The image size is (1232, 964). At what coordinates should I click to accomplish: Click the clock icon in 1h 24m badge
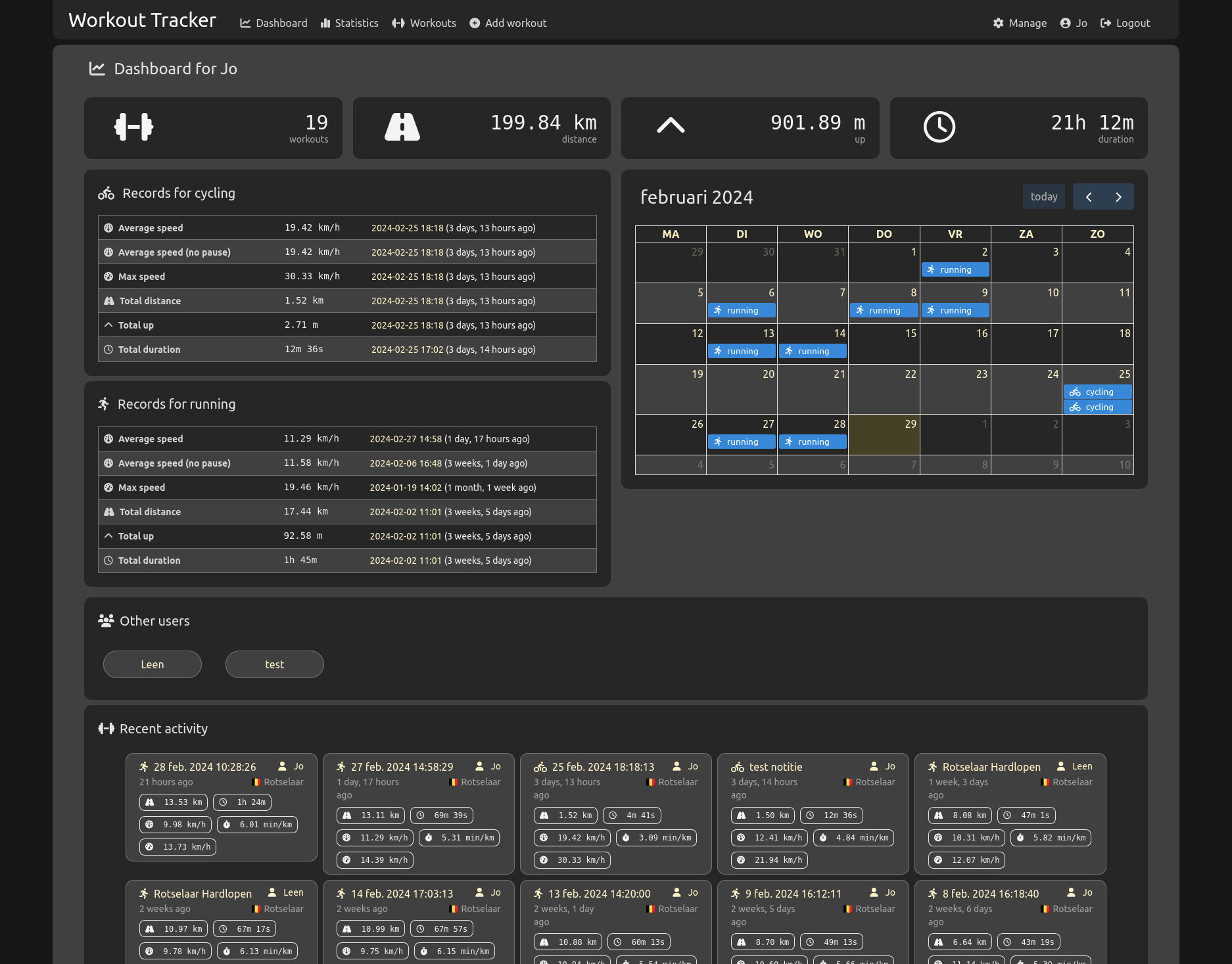[223, 802]
